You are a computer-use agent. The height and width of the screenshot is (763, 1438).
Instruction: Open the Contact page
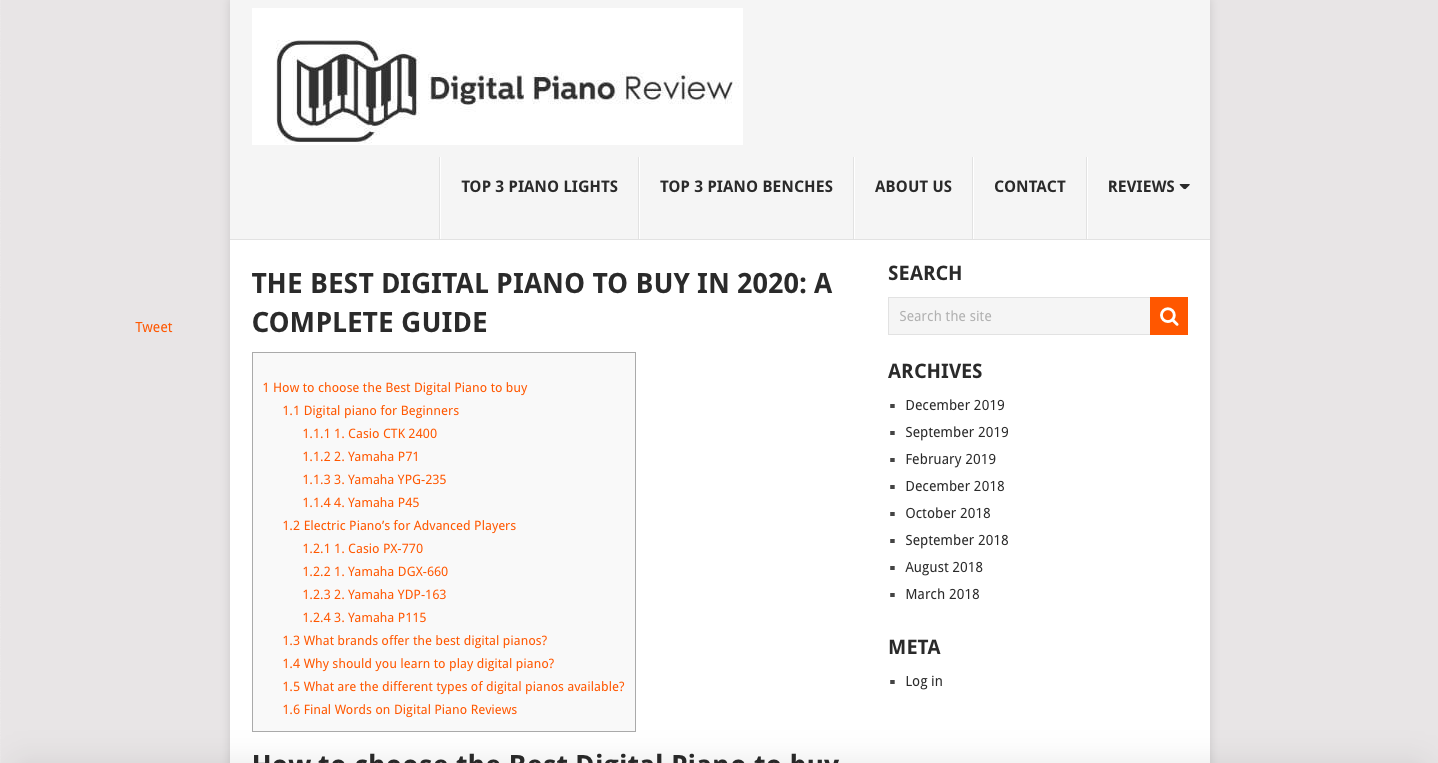point(1029,186)
